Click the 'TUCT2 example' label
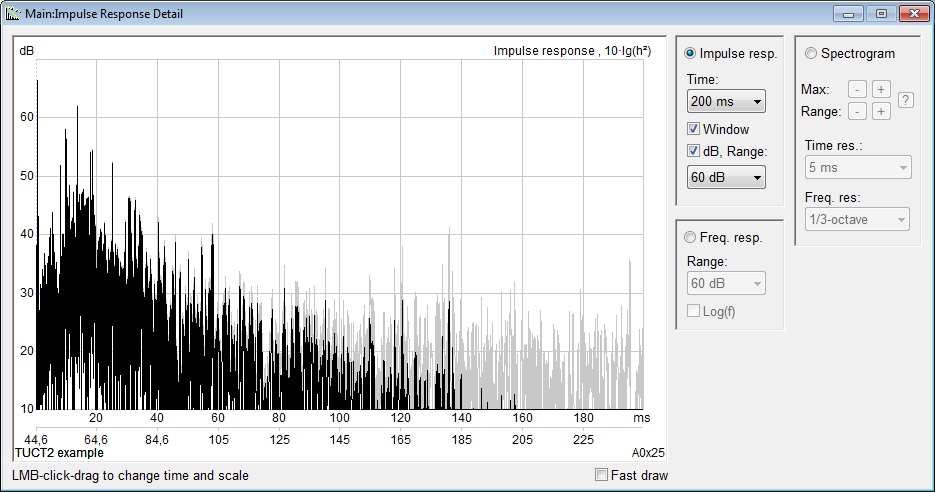 [x=59, y=453]
